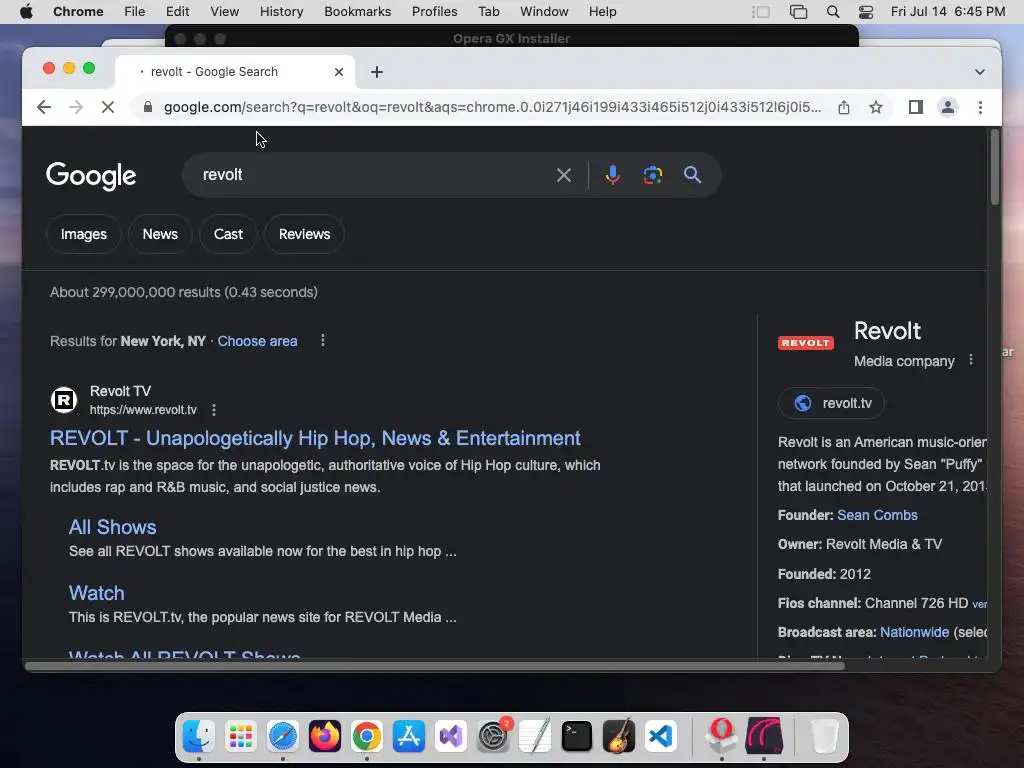Filter results by Cast

pos(228,234)
